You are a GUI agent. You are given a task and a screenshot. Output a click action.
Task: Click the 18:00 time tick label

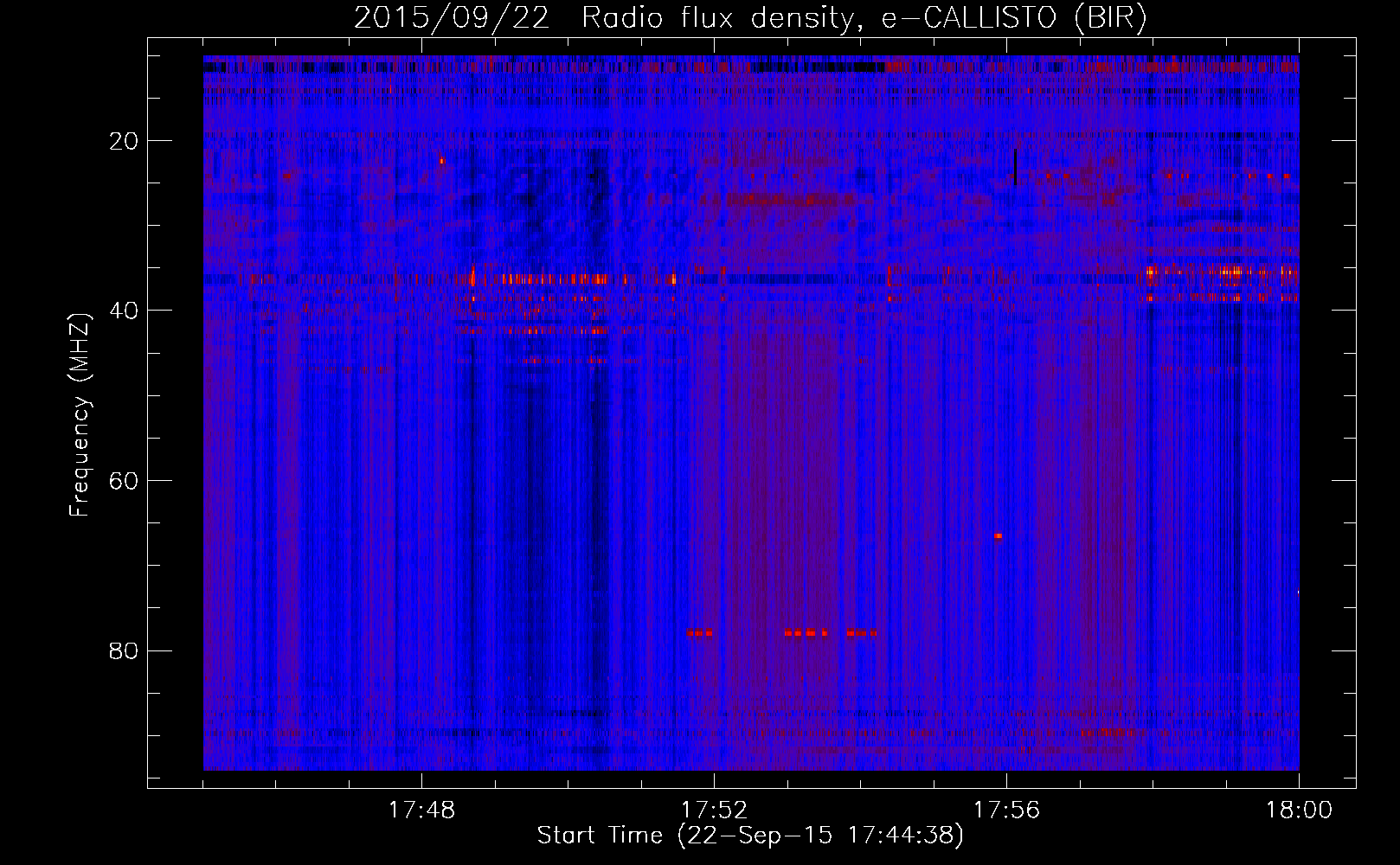pyautogui.click(x=1299, y=811)
